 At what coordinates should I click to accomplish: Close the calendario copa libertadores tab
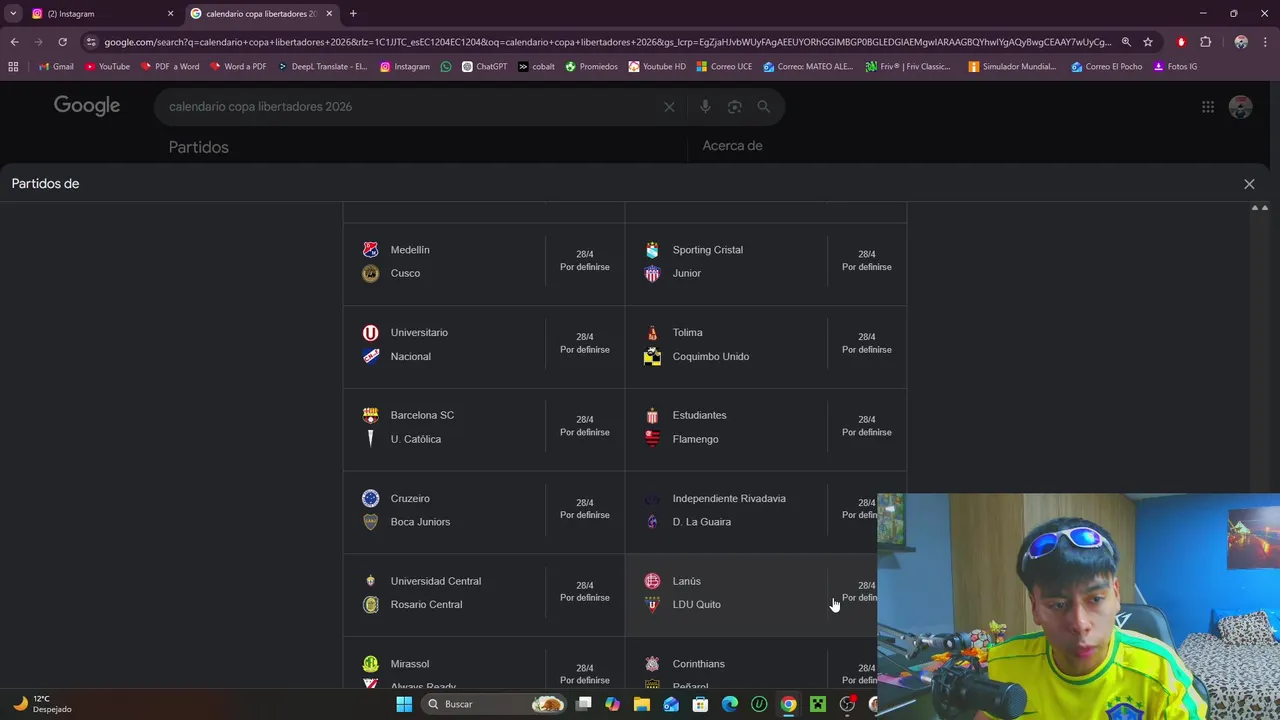[329, 14]
